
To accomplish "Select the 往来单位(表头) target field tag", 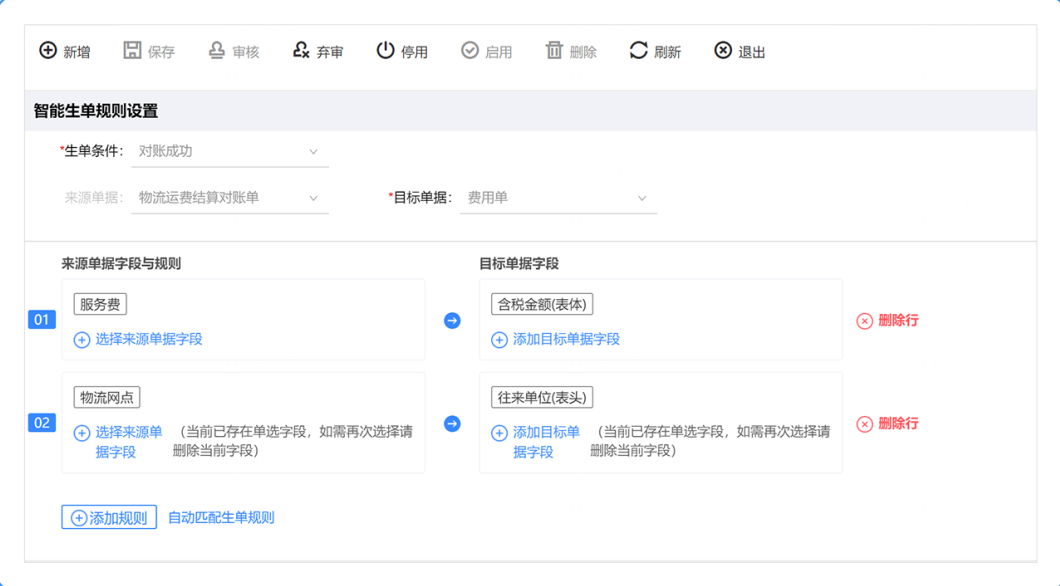I will tap(542, 397).
